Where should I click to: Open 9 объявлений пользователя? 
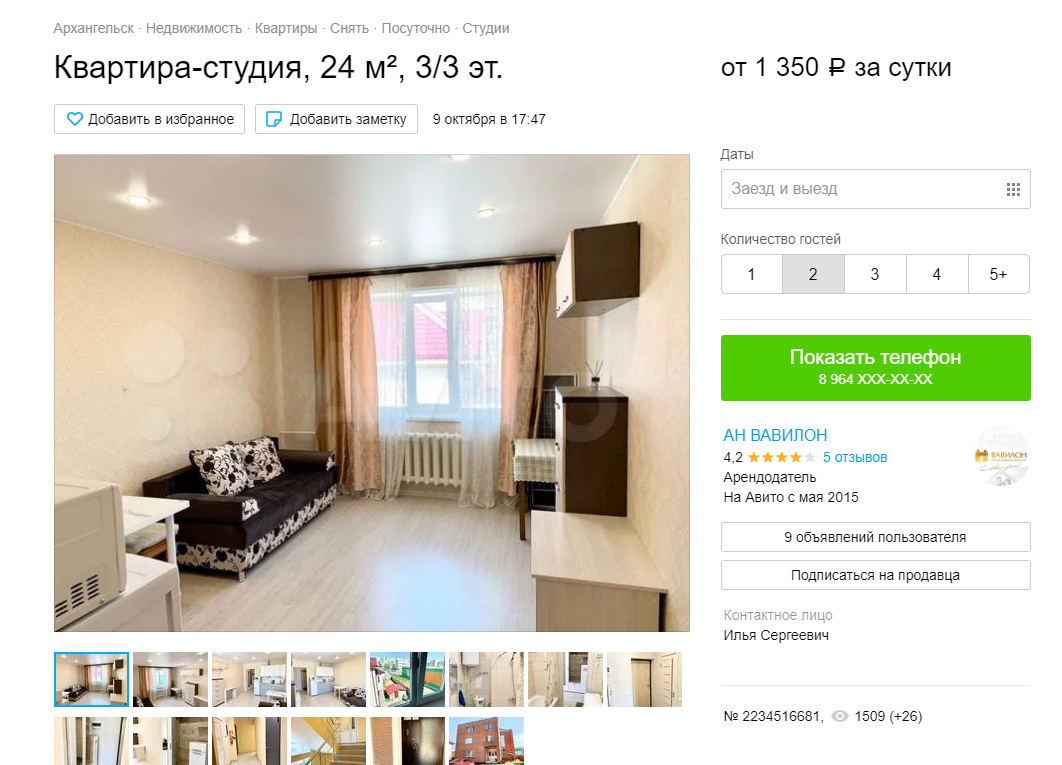[x=875, y=537]
